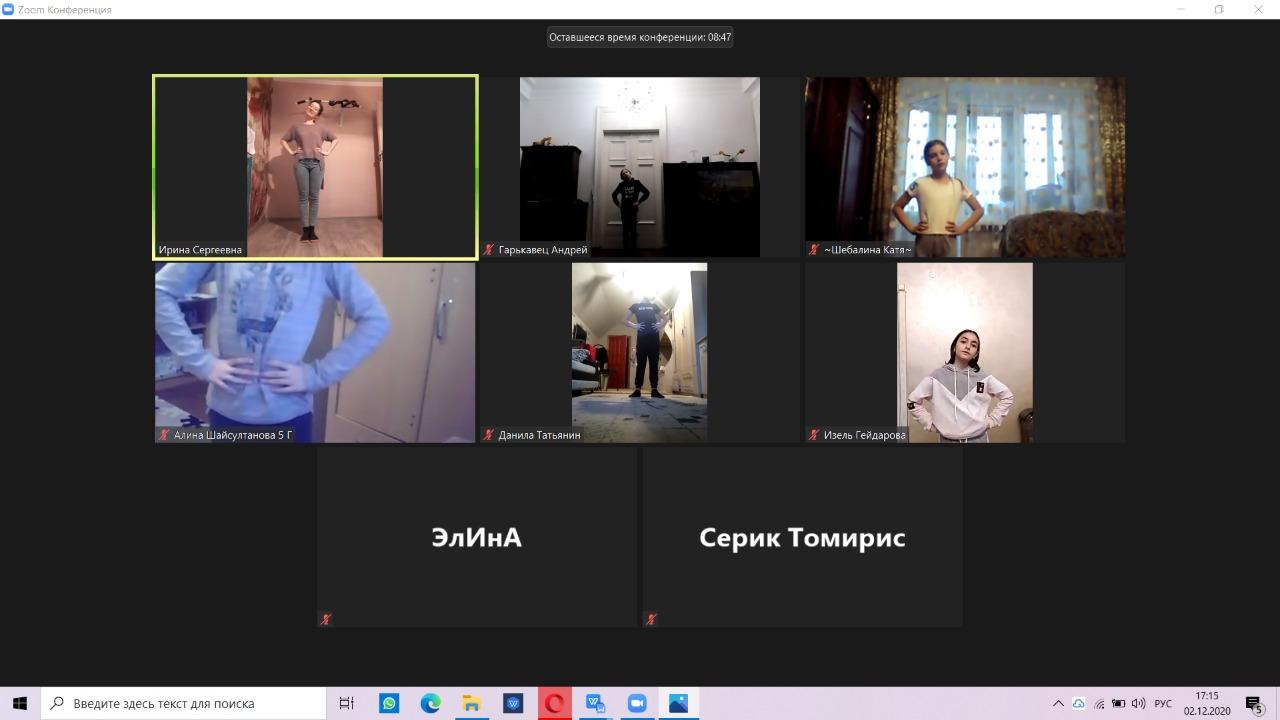
Task: Select Ирина Сергеевна's highlighted video tile
Action: 315,167
